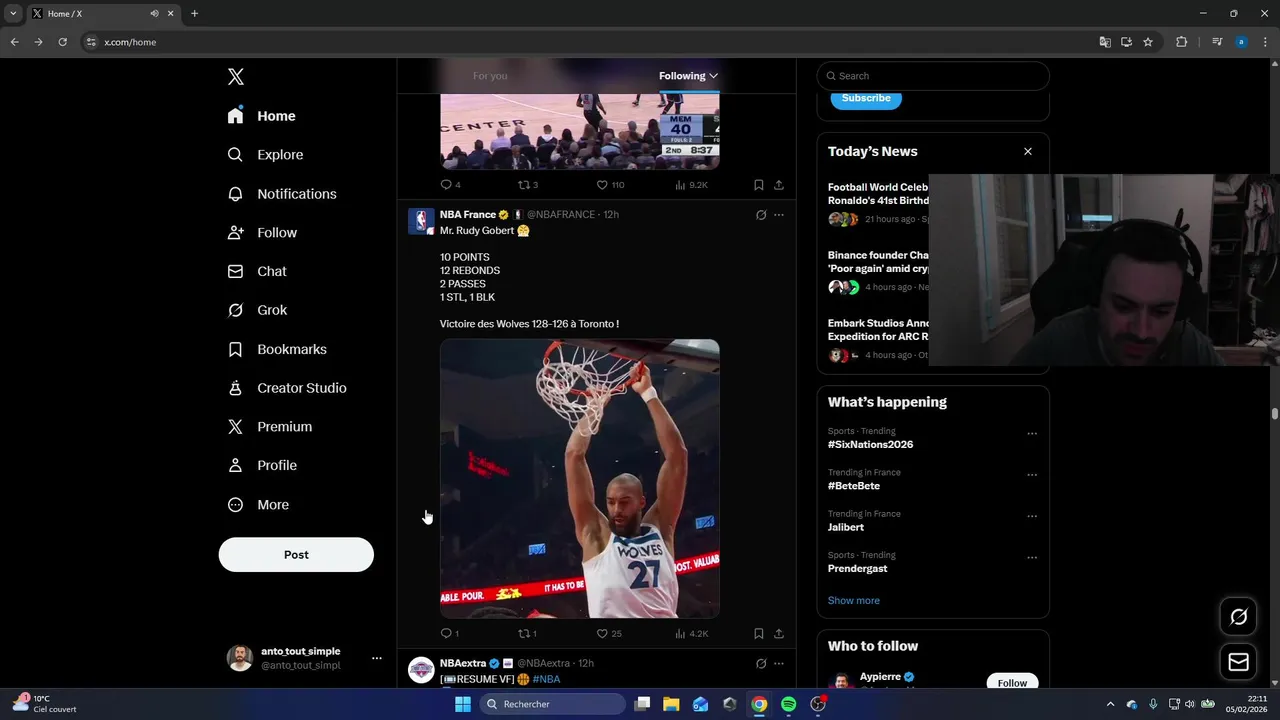
Task: Reply to the post with 4 replies
Action: (x=446, y=185)
